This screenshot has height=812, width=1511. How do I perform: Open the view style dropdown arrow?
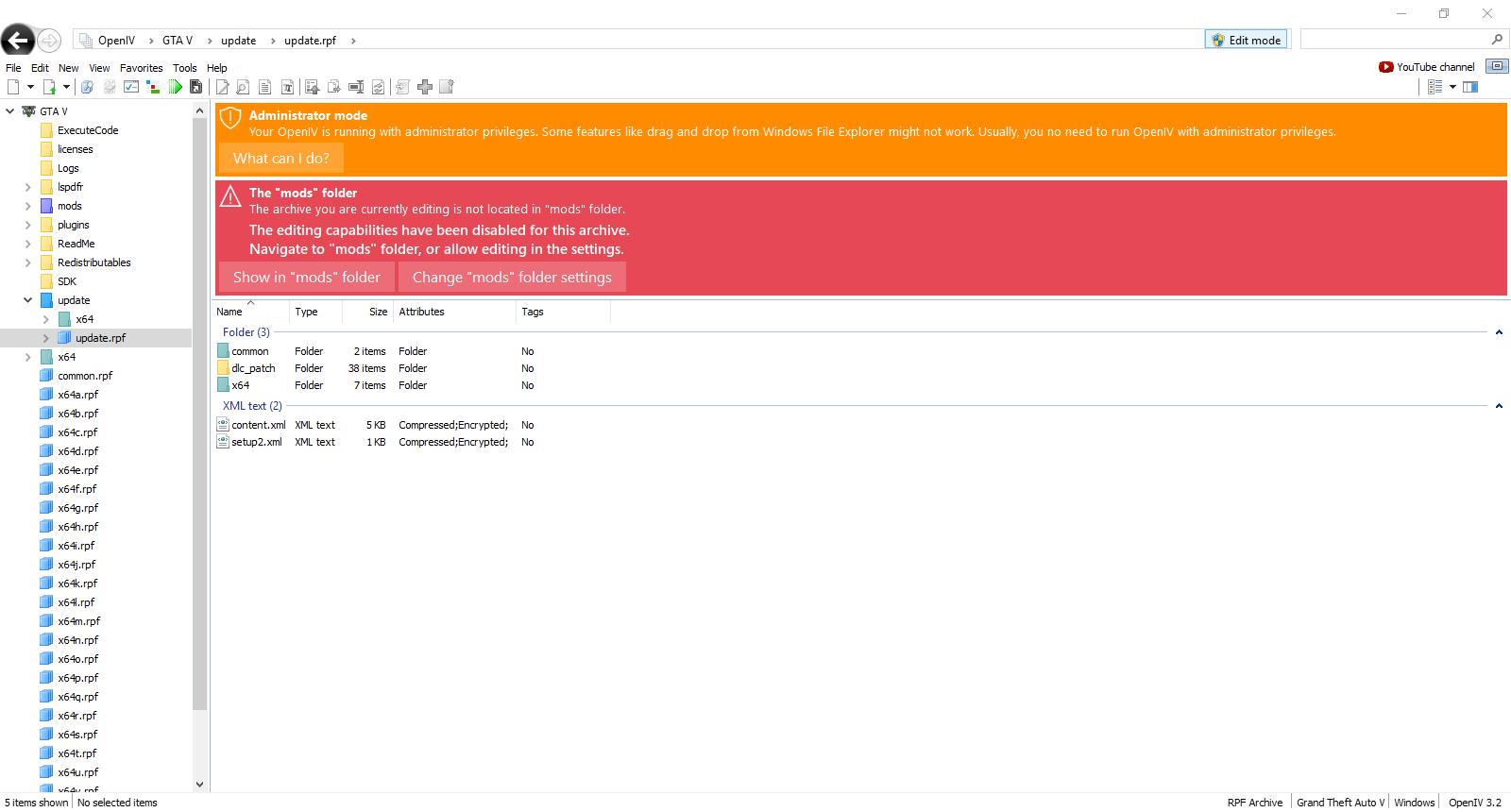(x=1452, y=87)
